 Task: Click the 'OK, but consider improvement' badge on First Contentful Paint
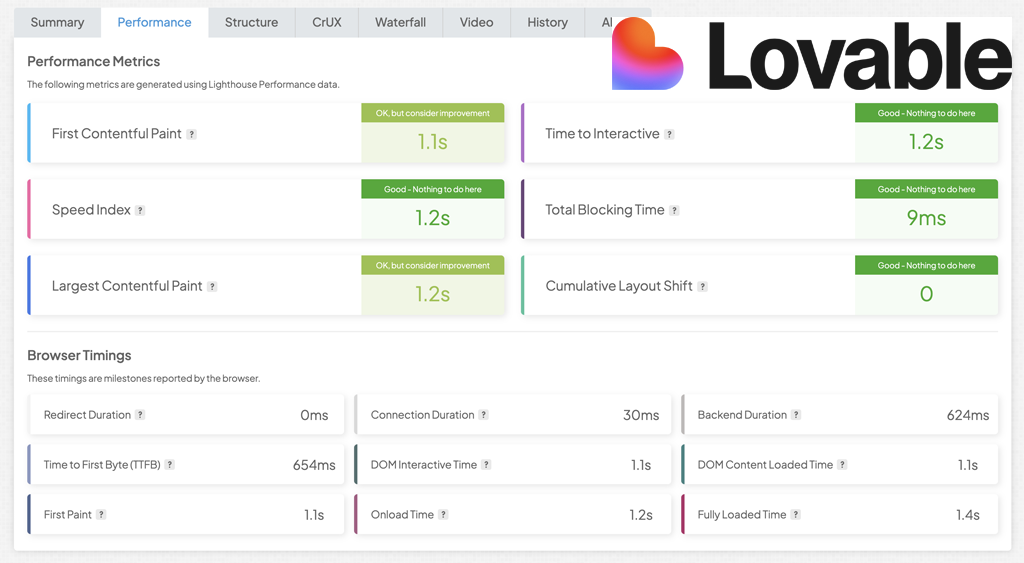tap(432, 113)
